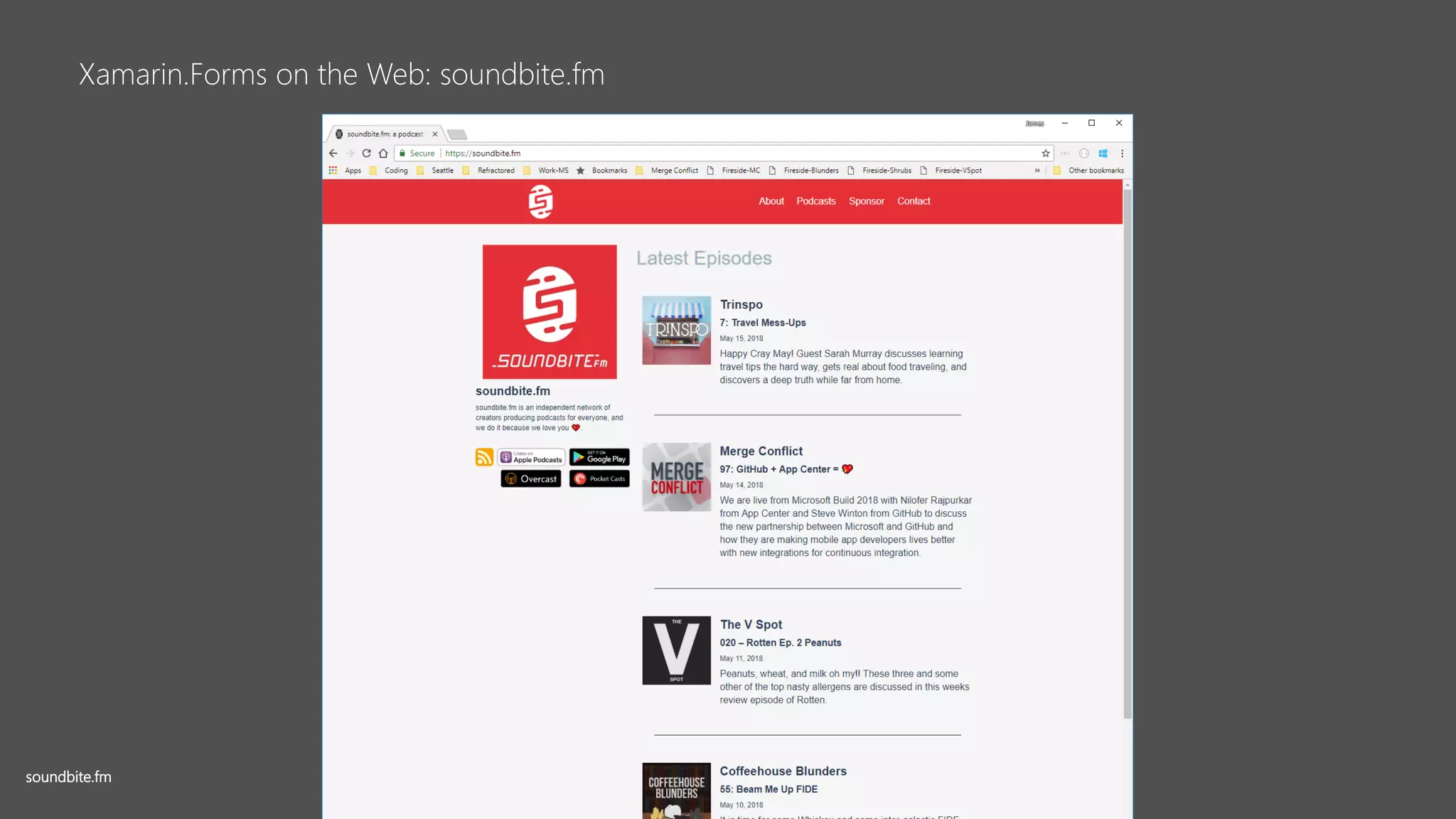This screenshot has height=819, width=1456.
Task: Go to browser home page icon
Action: tap(383, 153)
